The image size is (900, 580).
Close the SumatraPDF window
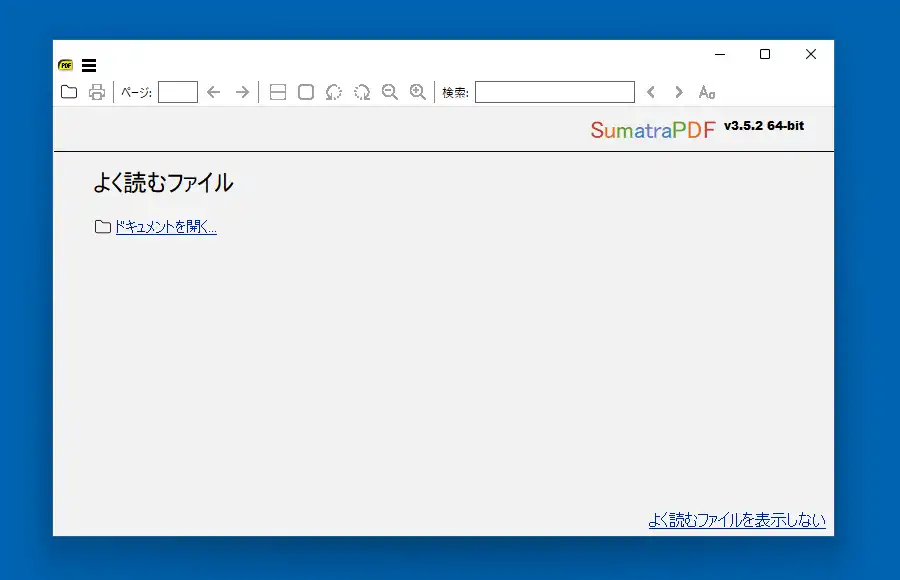tap(810, 54)
